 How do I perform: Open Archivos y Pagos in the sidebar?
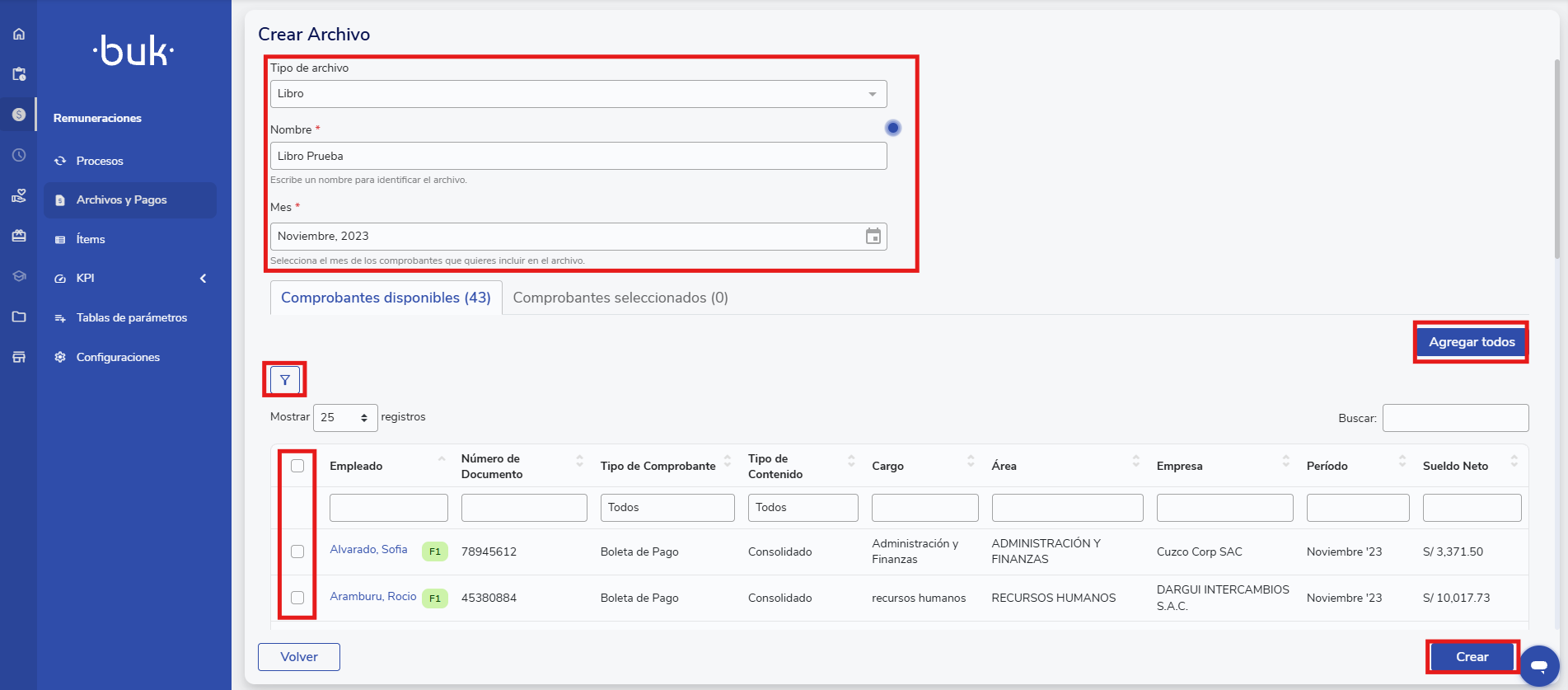pos(122,200)
